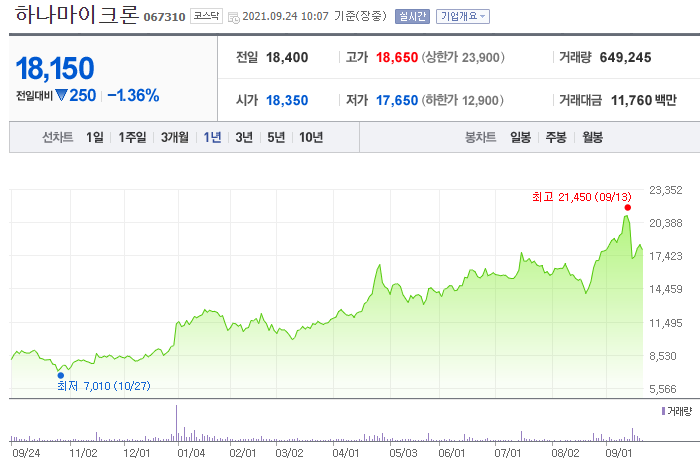Click the trading volume 649,245
This screenshot has width=700, height=462.
click(625, 58)
